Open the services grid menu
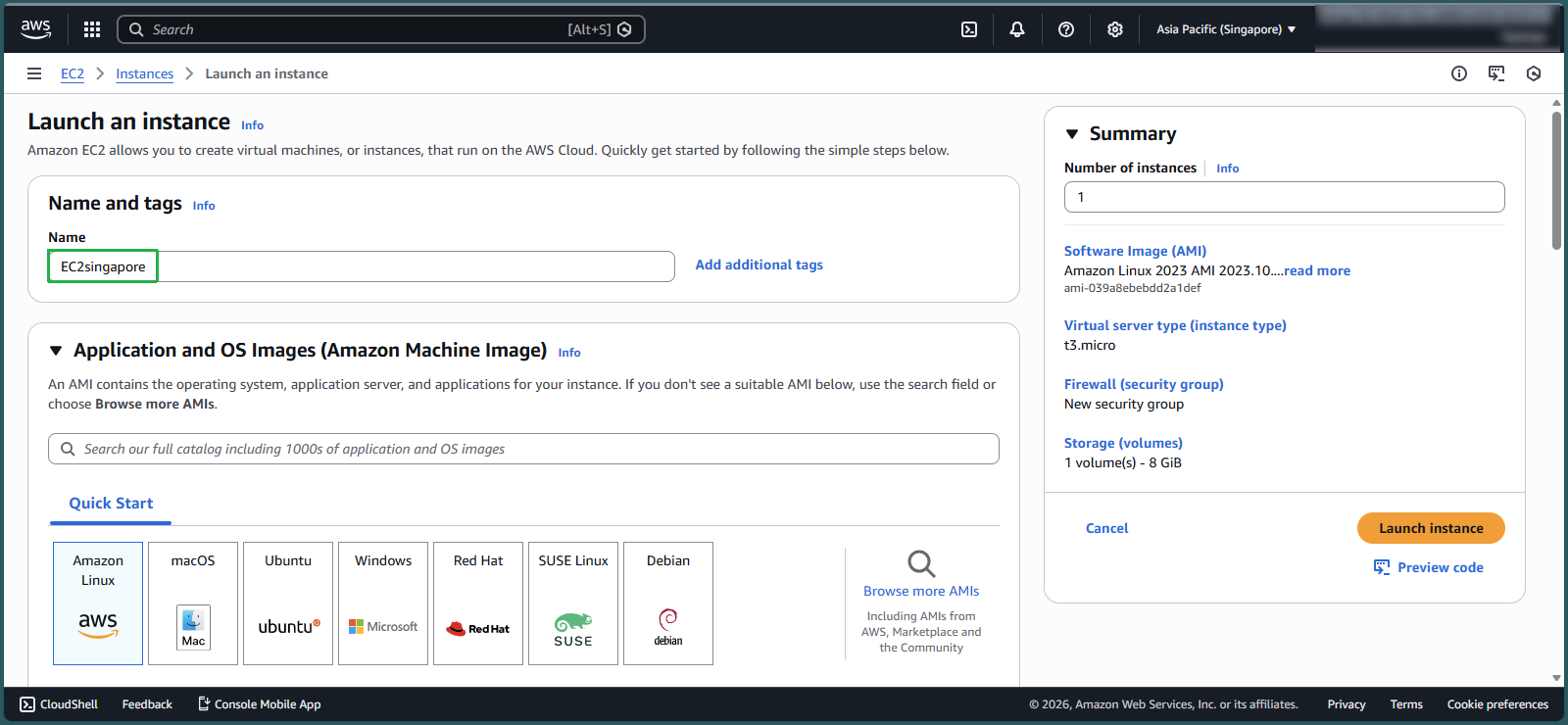The image size is (1568, 725). pyautogui.click(x=92, y=29)
